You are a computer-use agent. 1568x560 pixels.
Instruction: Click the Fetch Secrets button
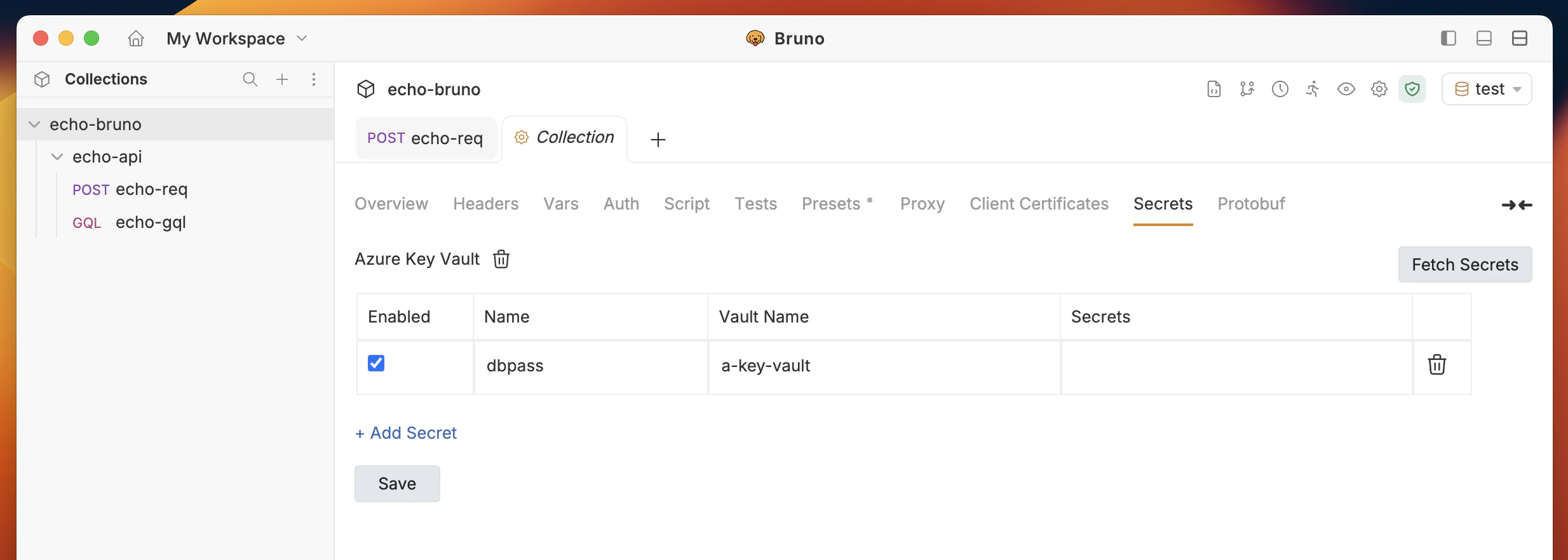pyautogui.click(x=1465, y=265)
